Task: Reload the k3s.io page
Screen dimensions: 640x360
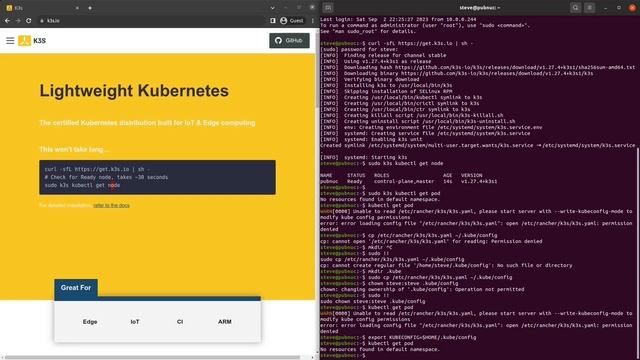Action: coord(29,20)
